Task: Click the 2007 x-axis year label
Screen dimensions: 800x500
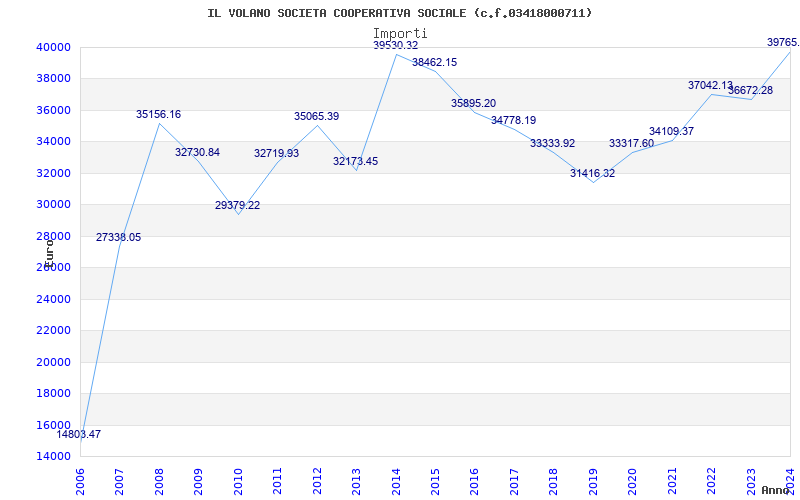Action: coord(119,482)
